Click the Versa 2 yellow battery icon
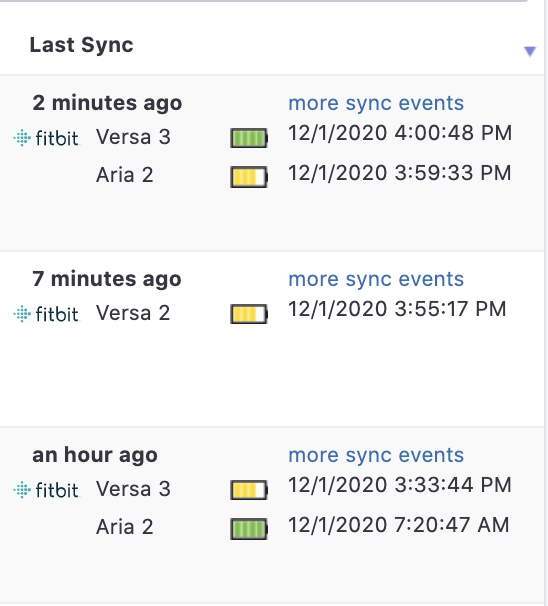The image size is (548, 606). 249,314
